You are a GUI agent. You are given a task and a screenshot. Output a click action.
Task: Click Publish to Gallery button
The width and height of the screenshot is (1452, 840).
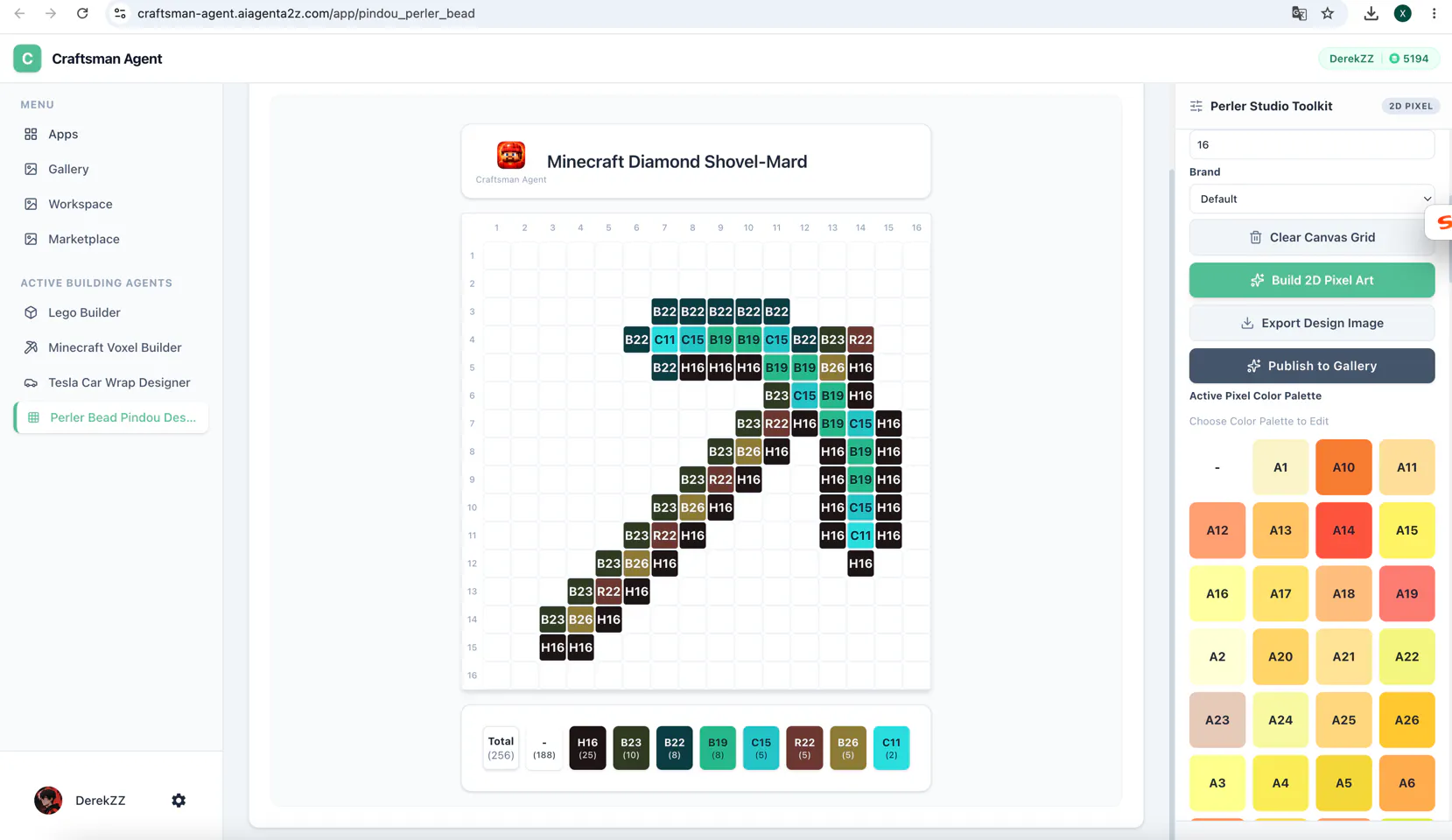point(1312,366)
